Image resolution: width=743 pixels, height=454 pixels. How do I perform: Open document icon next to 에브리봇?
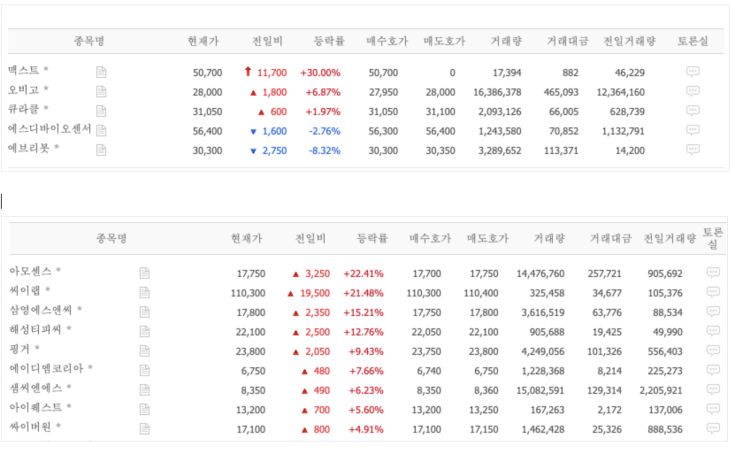(101, 150)
